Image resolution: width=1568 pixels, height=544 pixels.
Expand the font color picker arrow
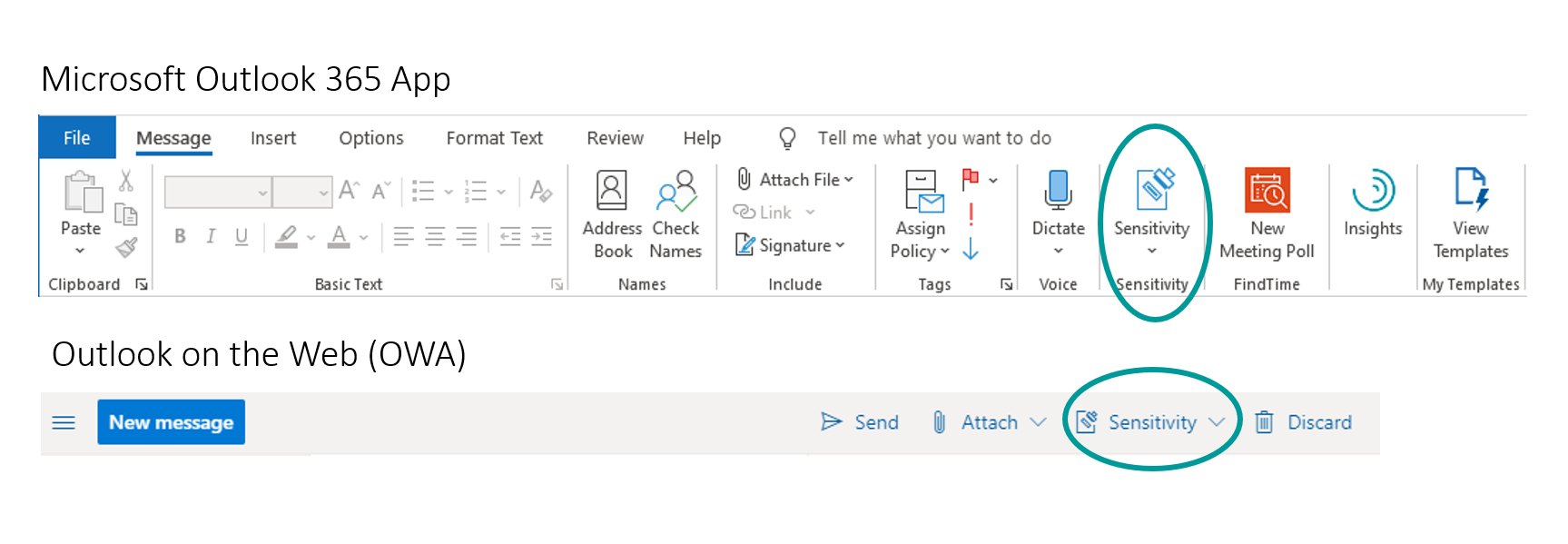363,238
